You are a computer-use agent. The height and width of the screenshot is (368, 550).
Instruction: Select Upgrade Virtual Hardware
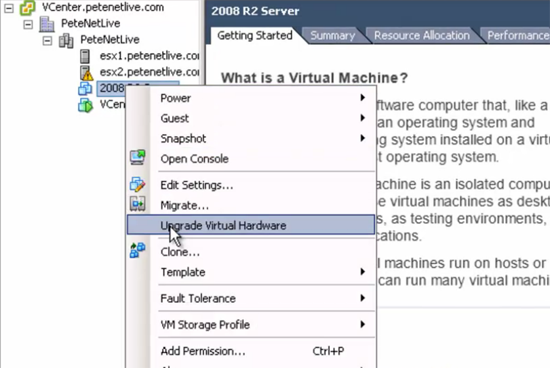[251, 225]
